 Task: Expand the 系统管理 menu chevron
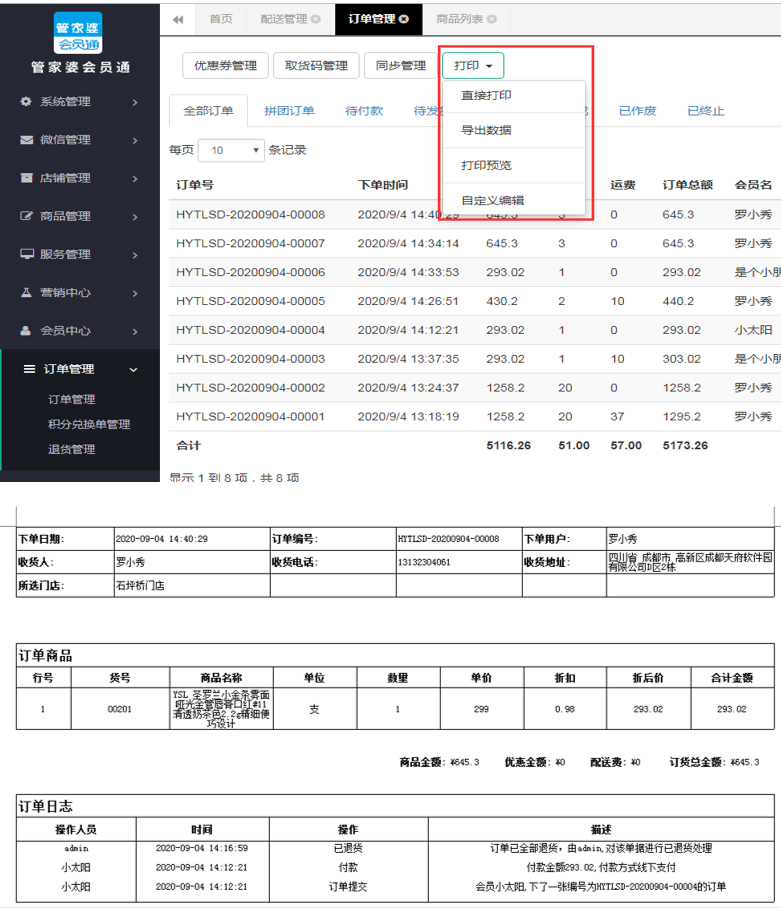pos(134,102)
